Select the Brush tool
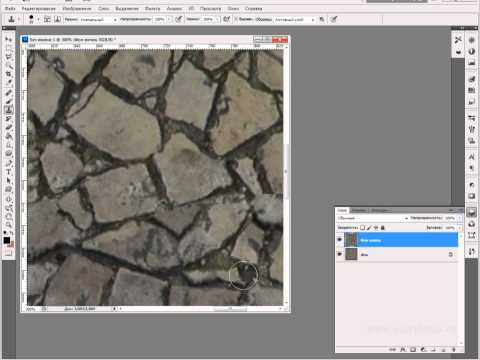The width and height of the screenshot is (480, 360). tap(8, 101)
